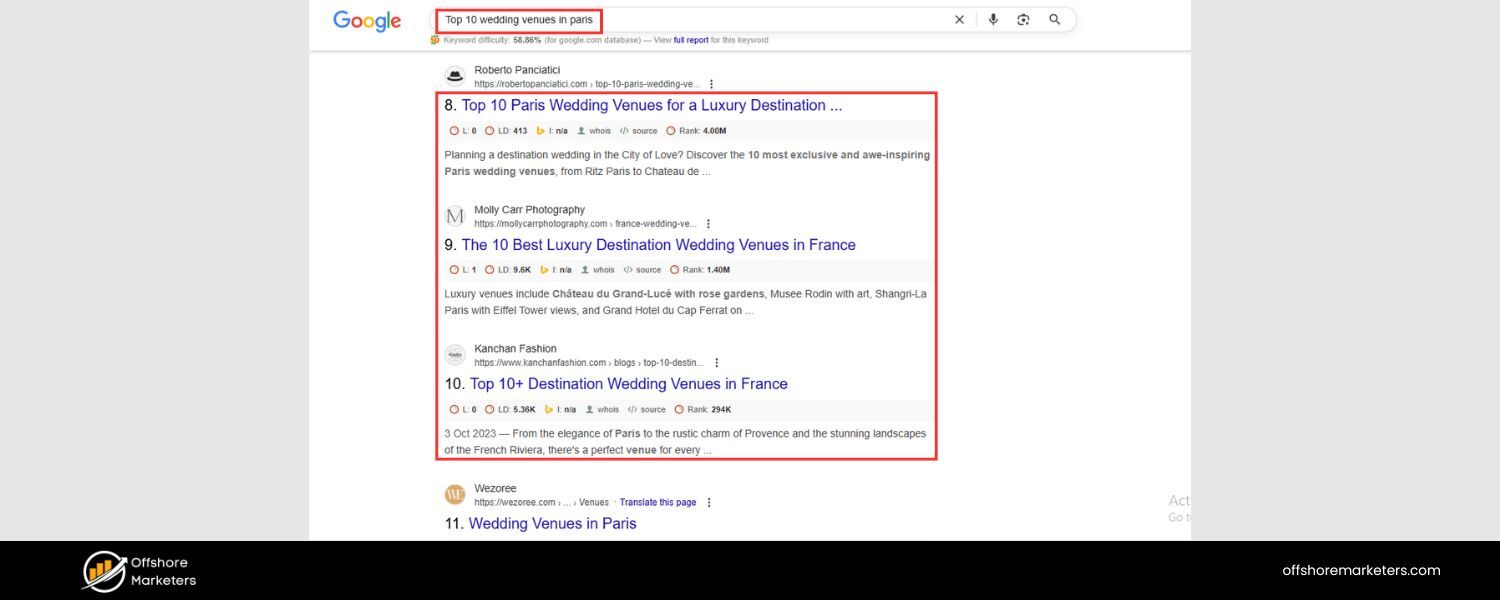Image resolution: width=1500 pixels, height=600 pixels.
Task: Click the magnifying glass search button
Action: click(1054, 20)
